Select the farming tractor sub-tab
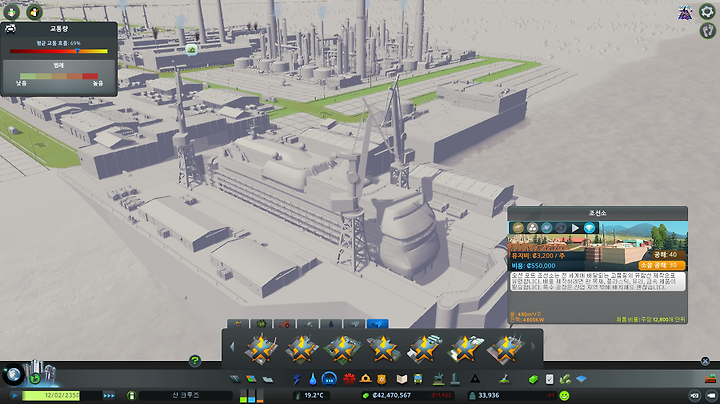The height and width of the screenshot is (404, 720). [285, 324]
